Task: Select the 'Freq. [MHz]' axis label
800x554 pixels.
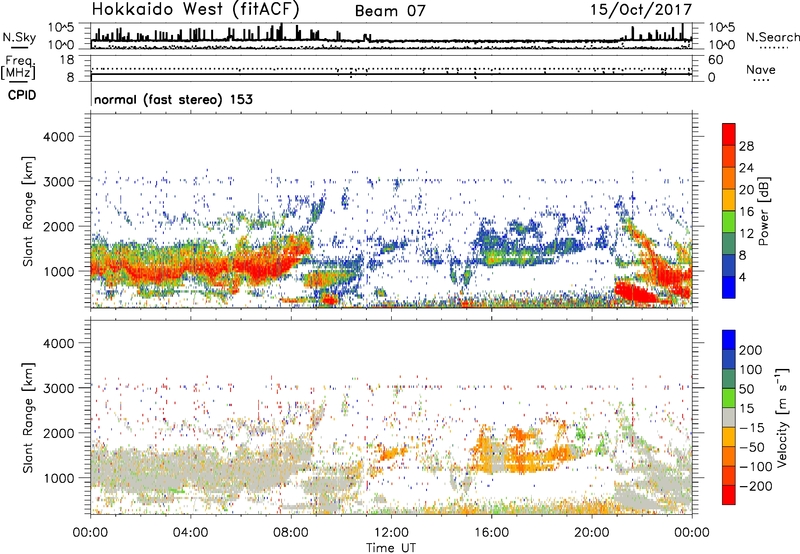Action: (x=18, y=68)
